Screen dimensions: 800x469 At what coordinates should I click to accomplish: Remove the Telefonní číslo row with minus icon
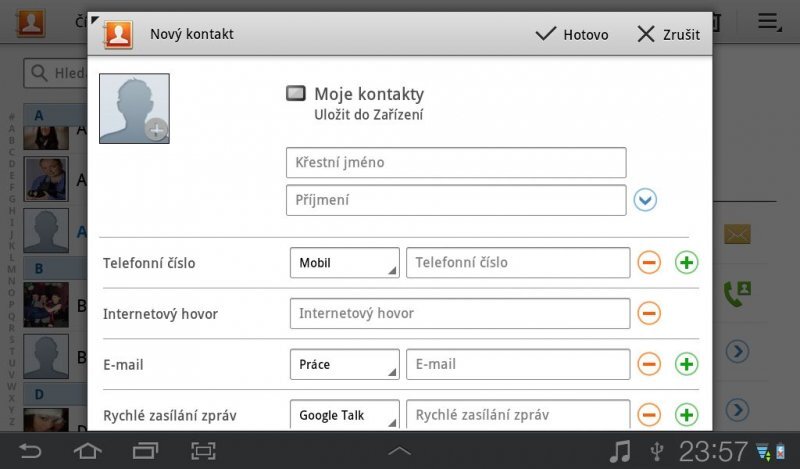point(649,263)
